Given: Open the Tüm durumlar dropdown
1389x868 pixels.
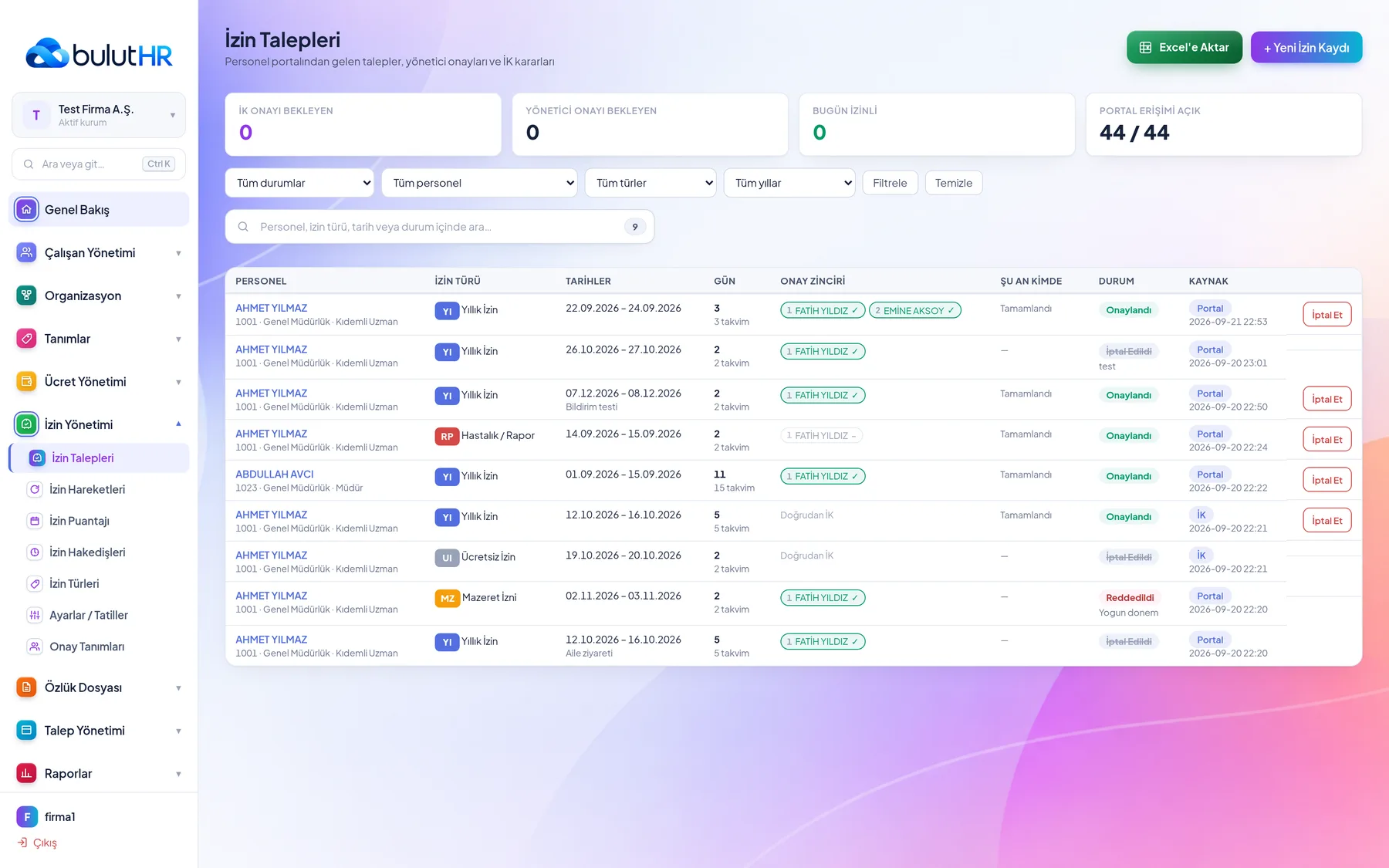Looking at the screenshot, I should 299,183.
